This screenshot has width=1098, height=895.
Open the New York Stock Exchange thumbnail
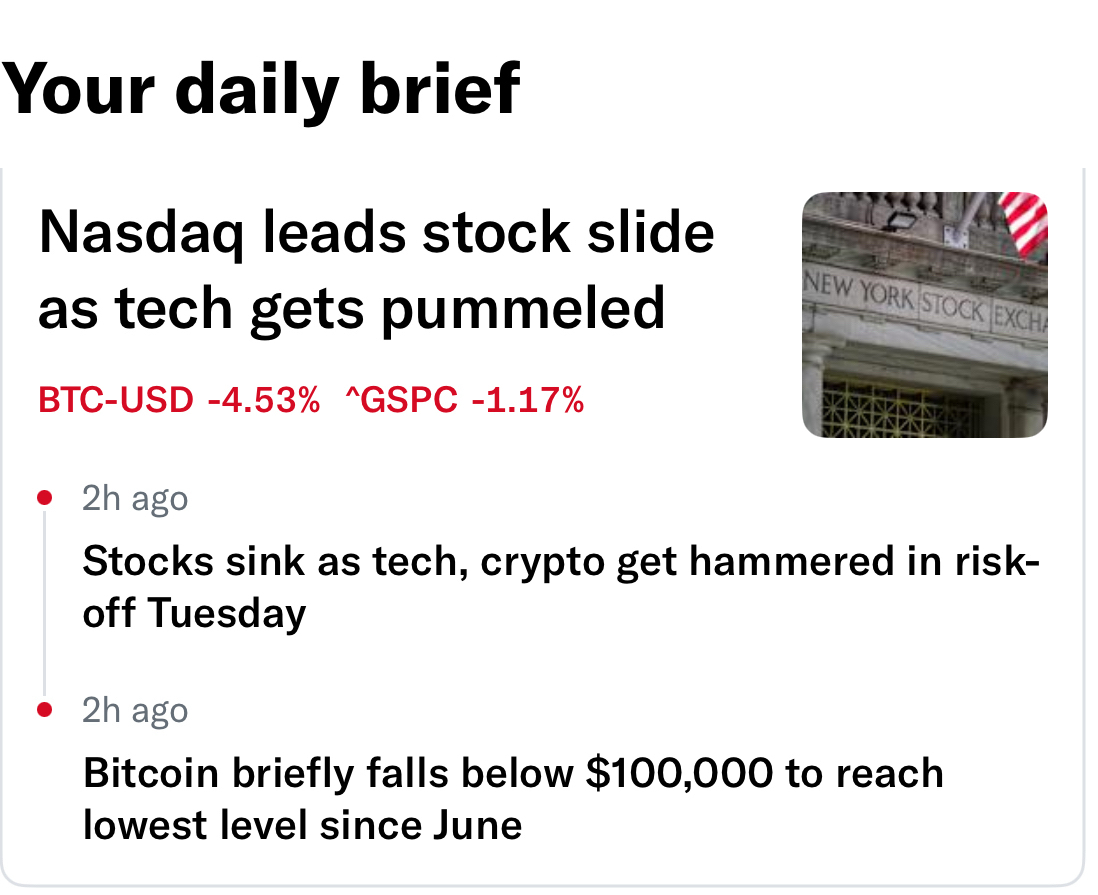[x=924, y=315]
